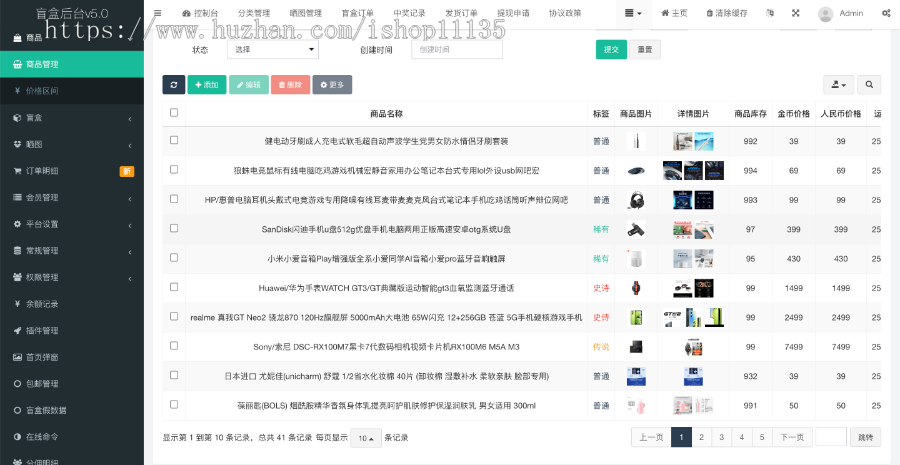Image resolution: width=900 pixels, height=465 pixels.
Task: Click the 提交 submit button
Action: pyautogui.click(x=611, y=49)
